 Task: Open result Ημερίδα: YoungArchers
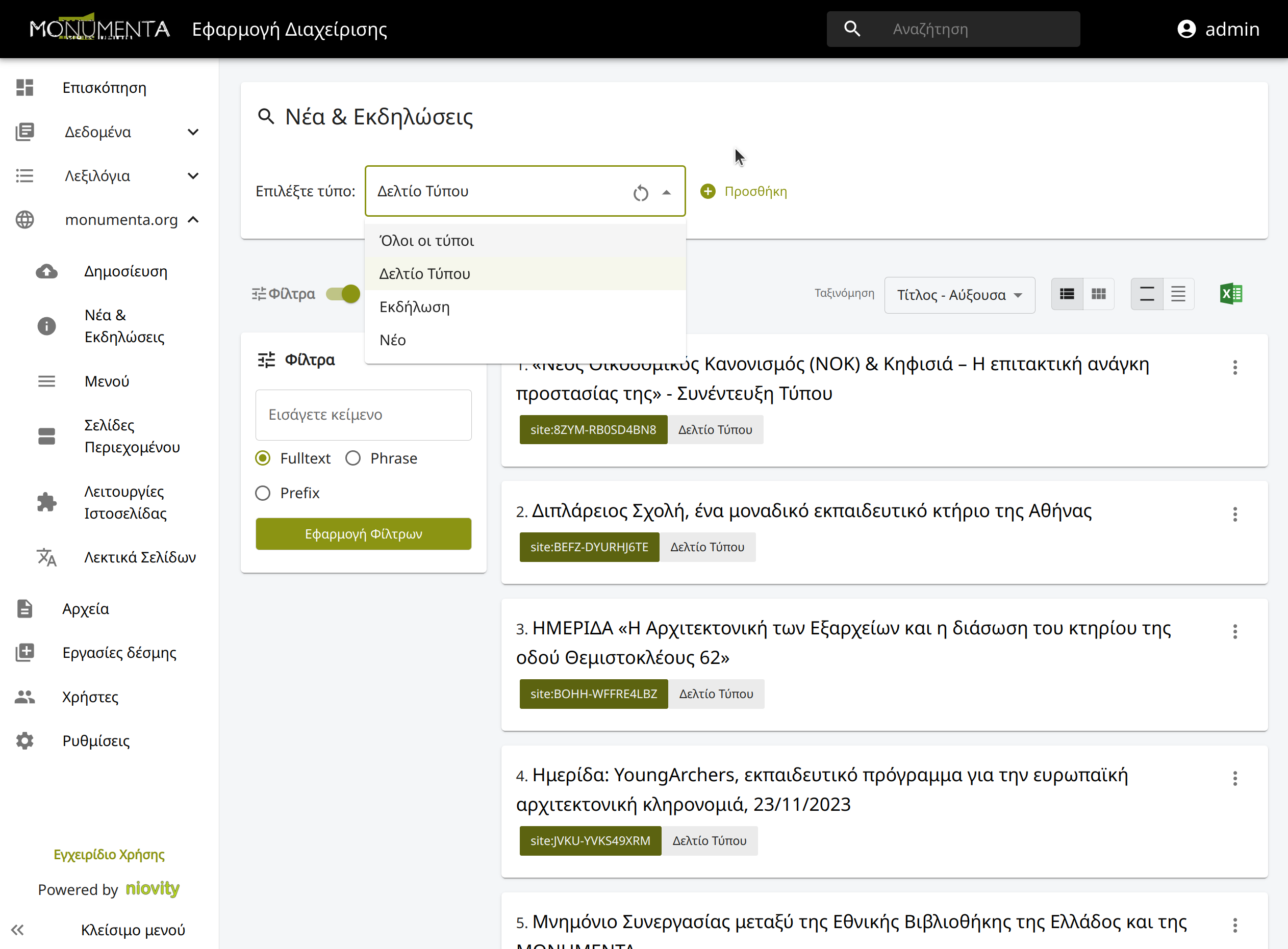(822, 789)
